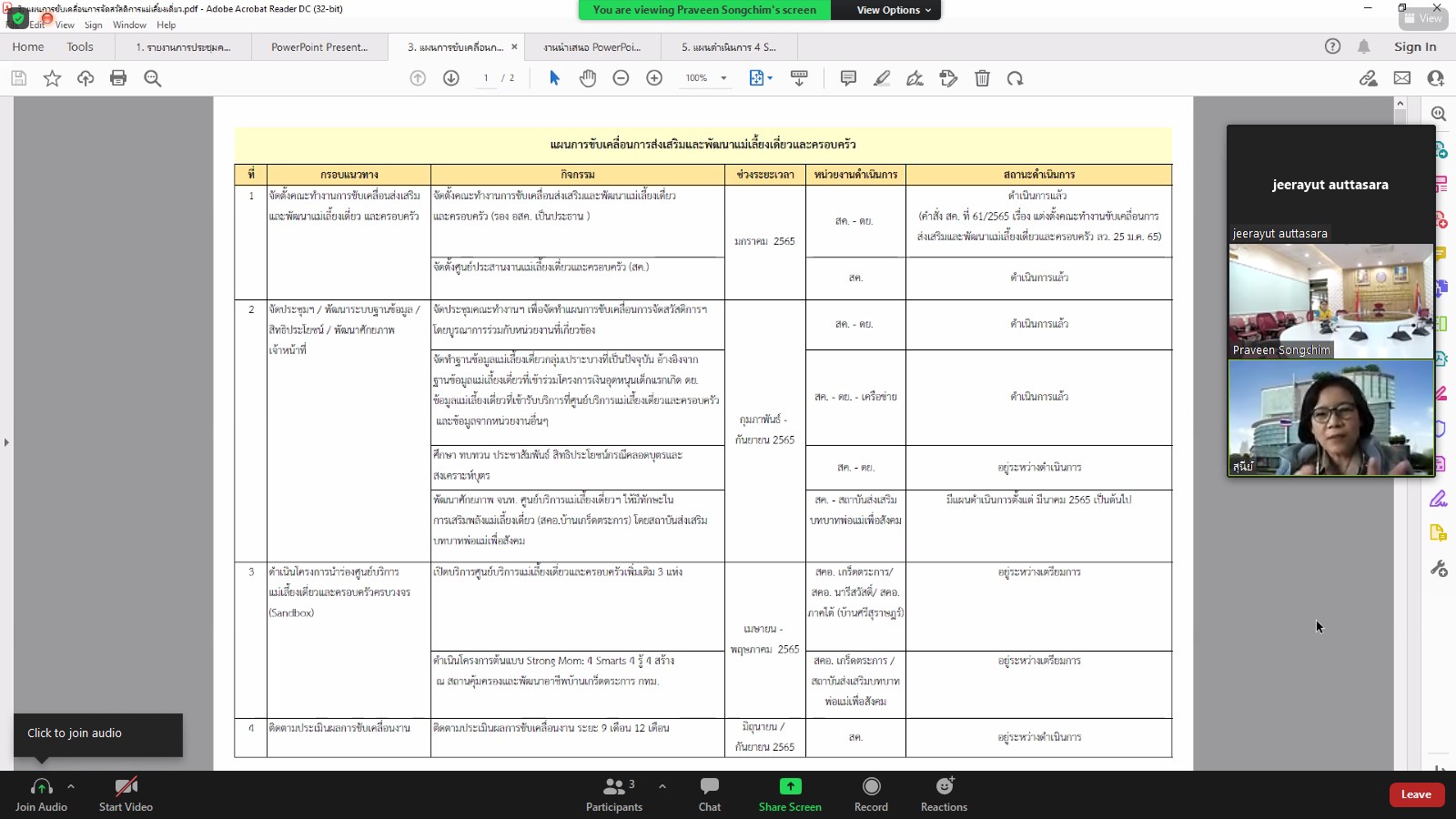Print the document using printer icon
The width and height of the screenshot is (1456, 819).
tap(118, 78)
